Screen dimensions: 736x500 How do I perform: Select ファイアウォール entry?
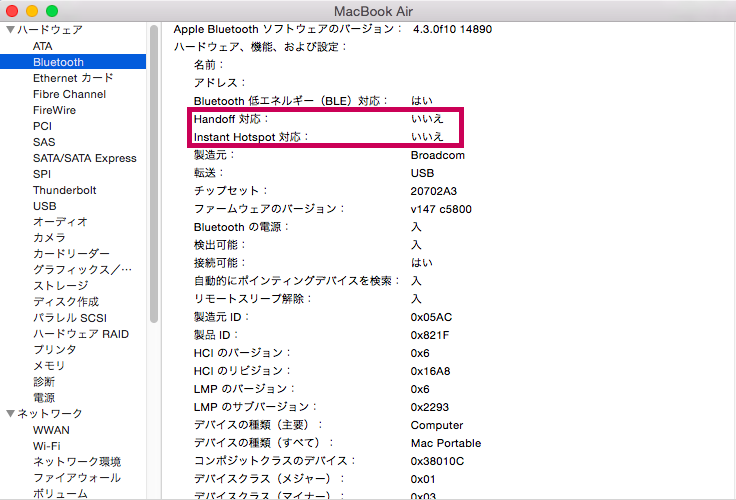click(x=77, y=477)
